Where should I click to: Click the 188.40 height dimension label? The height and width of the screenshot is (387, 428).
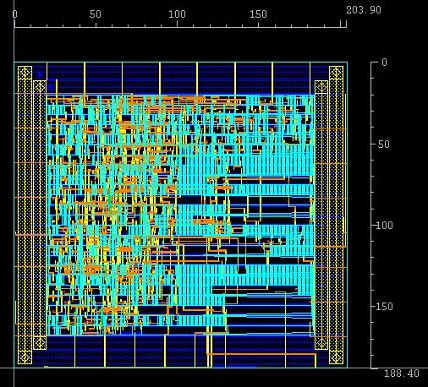(x=402, y=373)
